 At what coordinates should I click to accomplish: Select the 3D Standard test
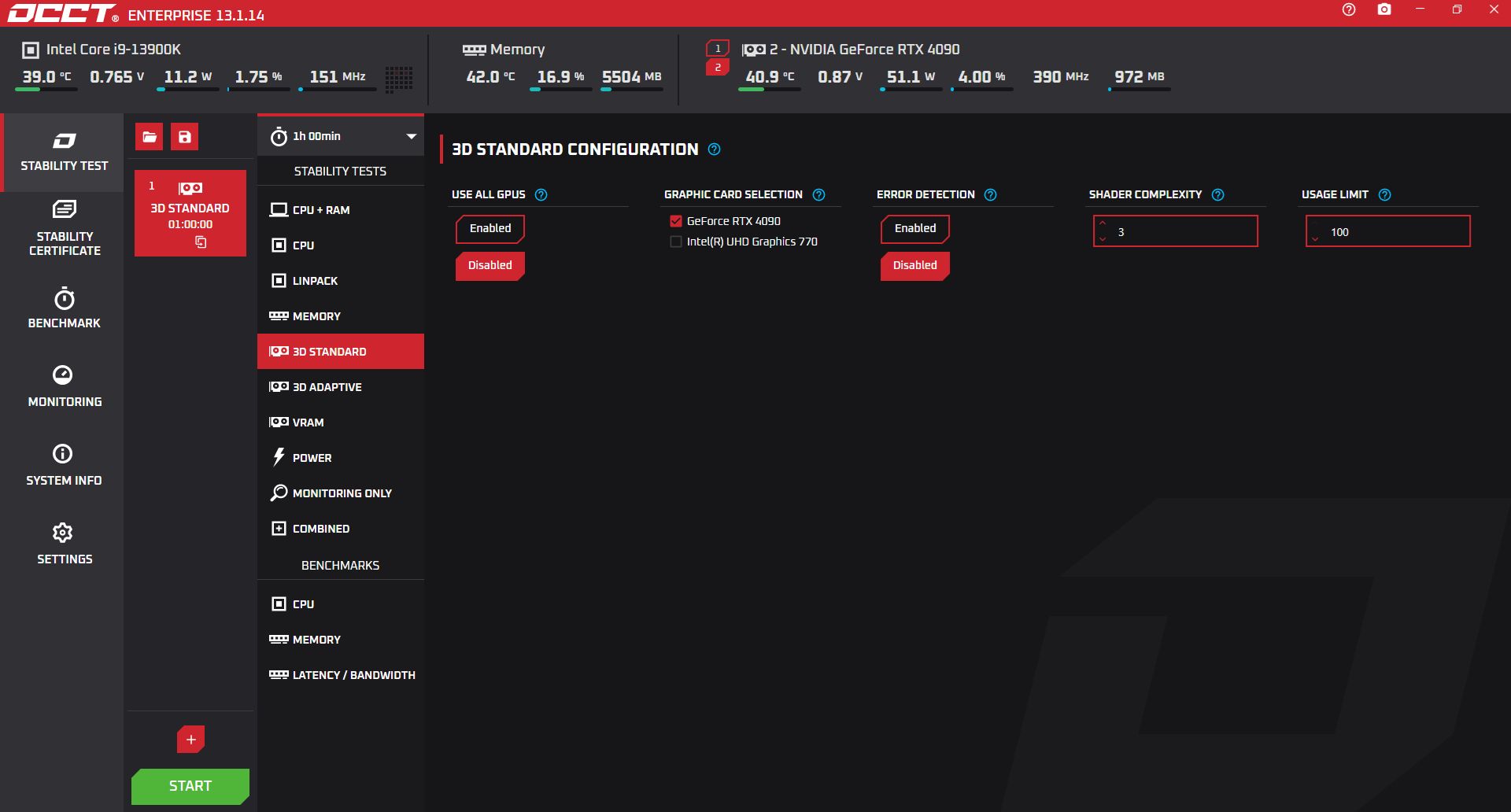[341, 352]
